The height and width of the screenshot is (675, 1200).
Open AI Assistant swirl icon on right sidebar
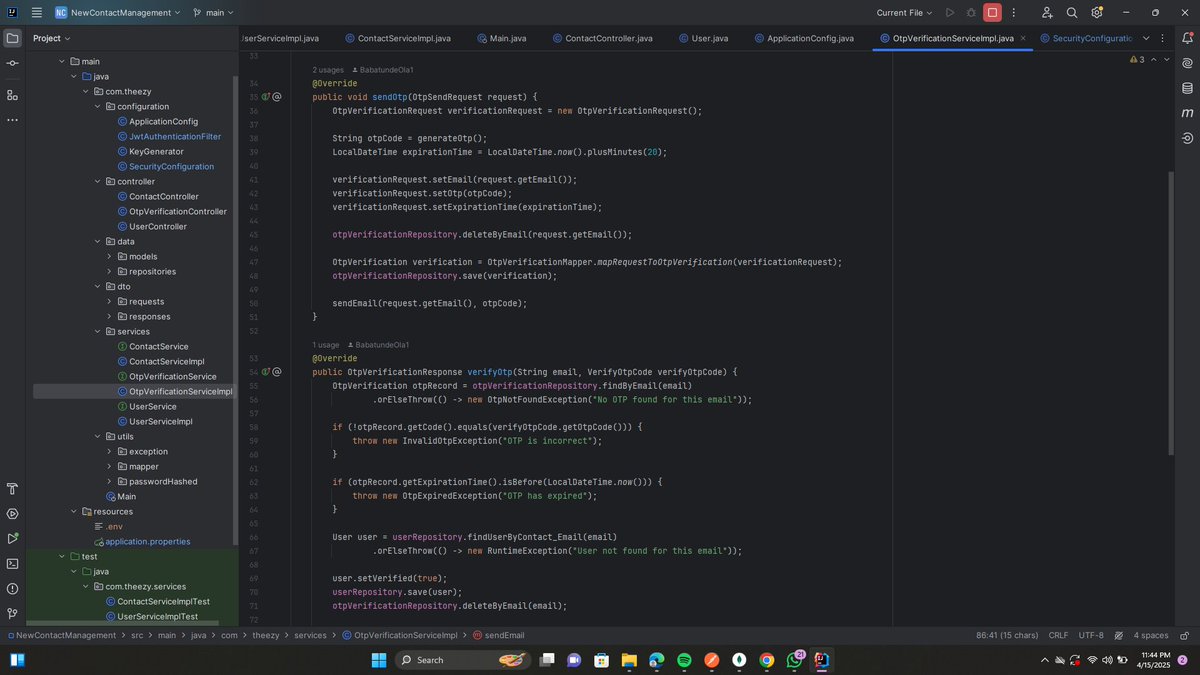click(x=1187, y=63)
